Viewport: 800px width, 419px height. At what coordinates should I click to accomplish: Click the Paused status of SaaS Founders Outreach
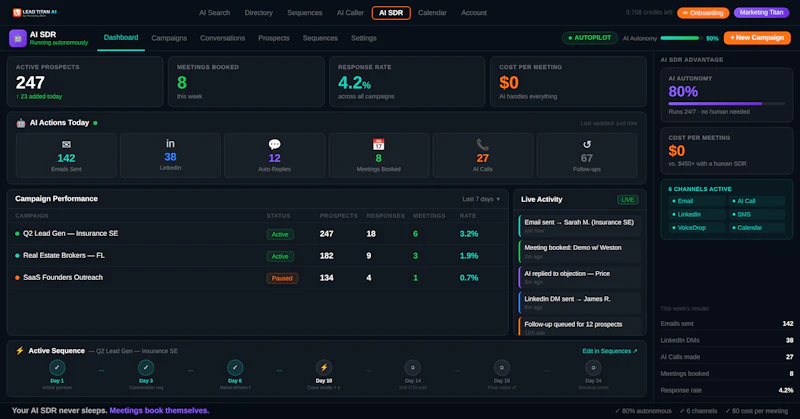(x=282, y=278)
